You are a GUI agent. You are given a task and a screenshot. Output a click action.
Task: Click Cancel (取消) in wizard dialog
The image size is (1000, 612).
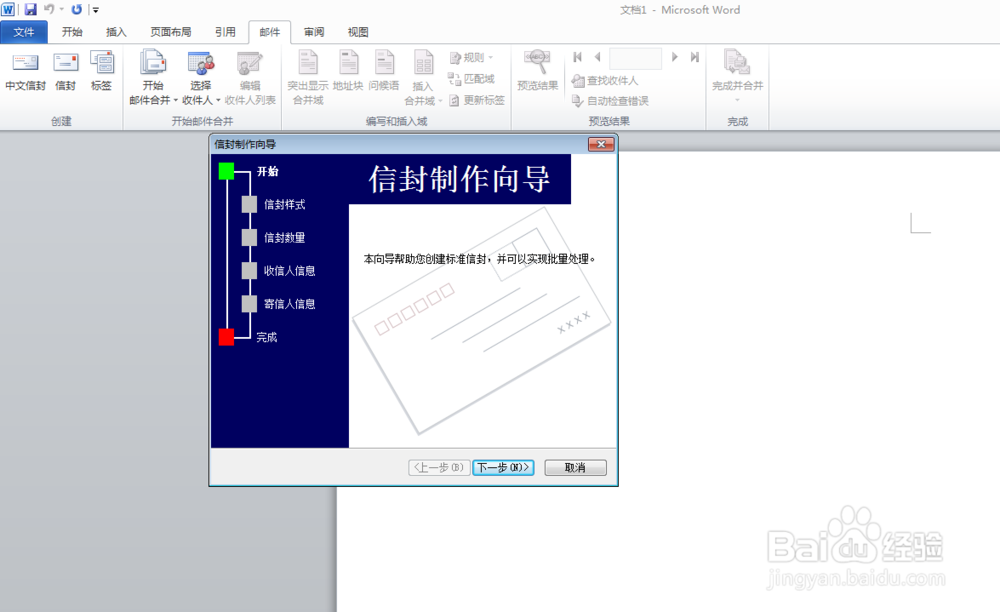[575, 468]
